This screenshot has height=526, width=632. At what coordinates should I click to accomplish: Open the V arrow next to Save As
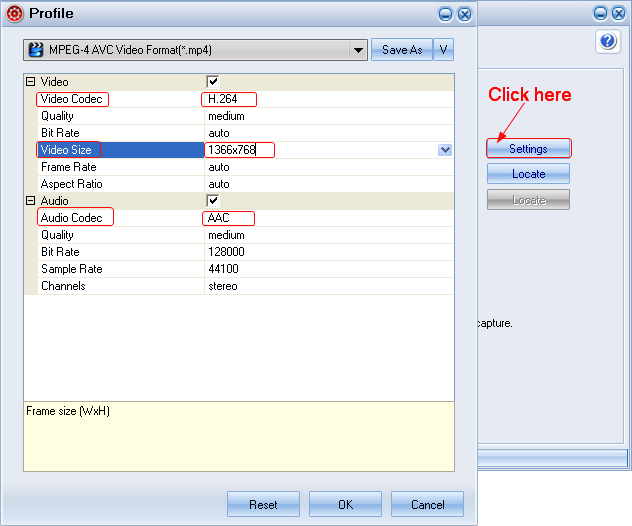(443, 50)
